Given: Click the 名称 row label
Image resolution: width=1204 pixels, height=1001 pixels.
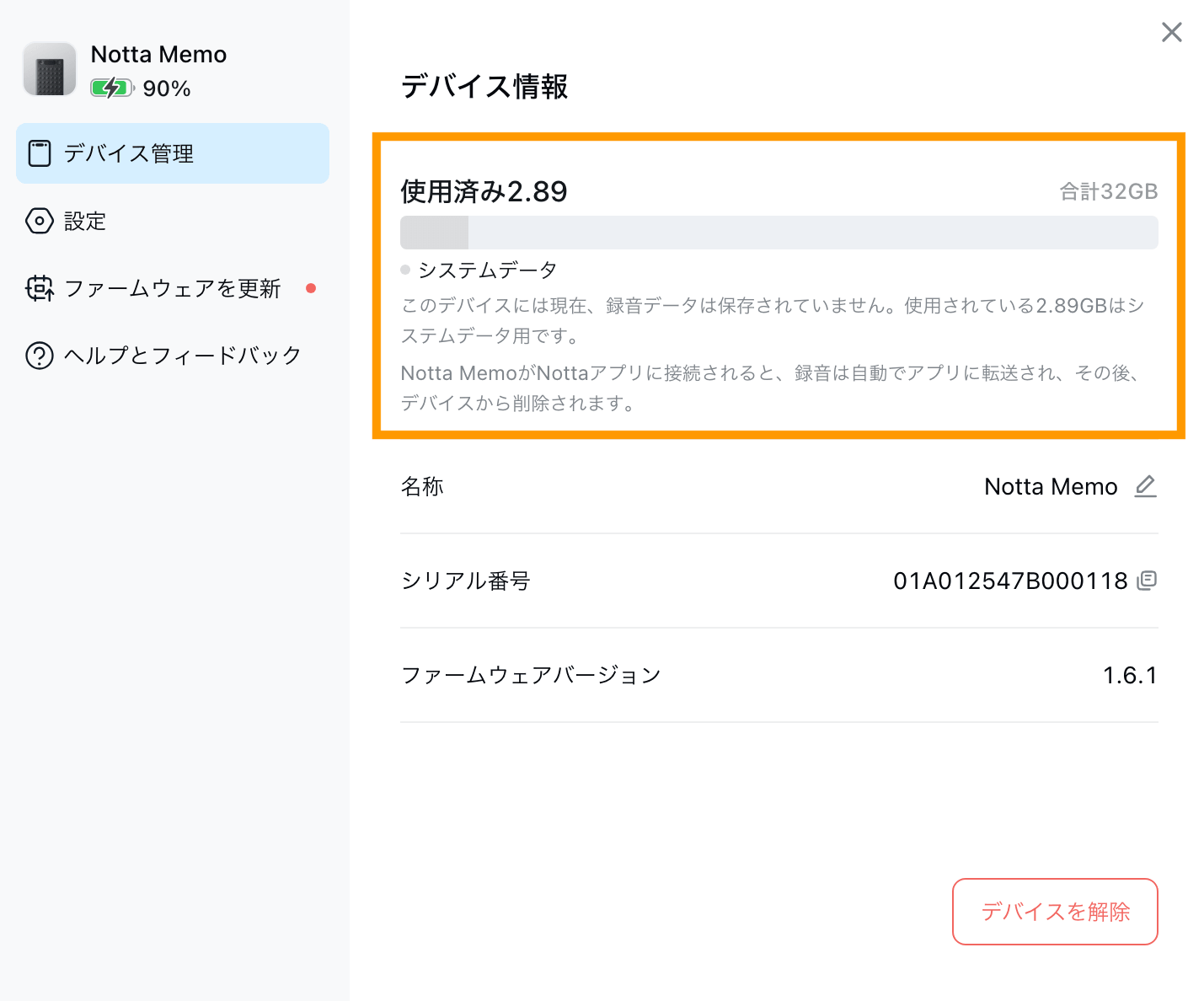Looking at the screenshot, I should pos(422,486).
